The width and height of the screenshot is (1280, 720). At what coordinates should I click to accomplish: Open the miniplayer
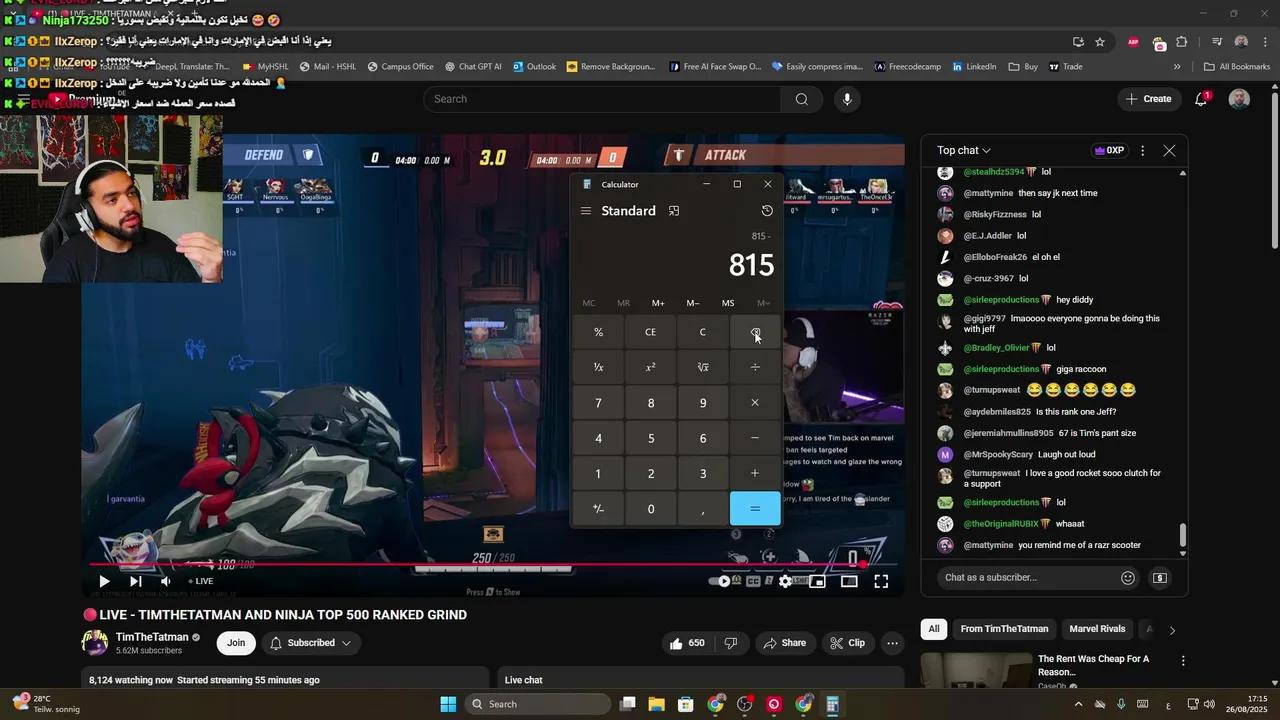tap(817, 581)
